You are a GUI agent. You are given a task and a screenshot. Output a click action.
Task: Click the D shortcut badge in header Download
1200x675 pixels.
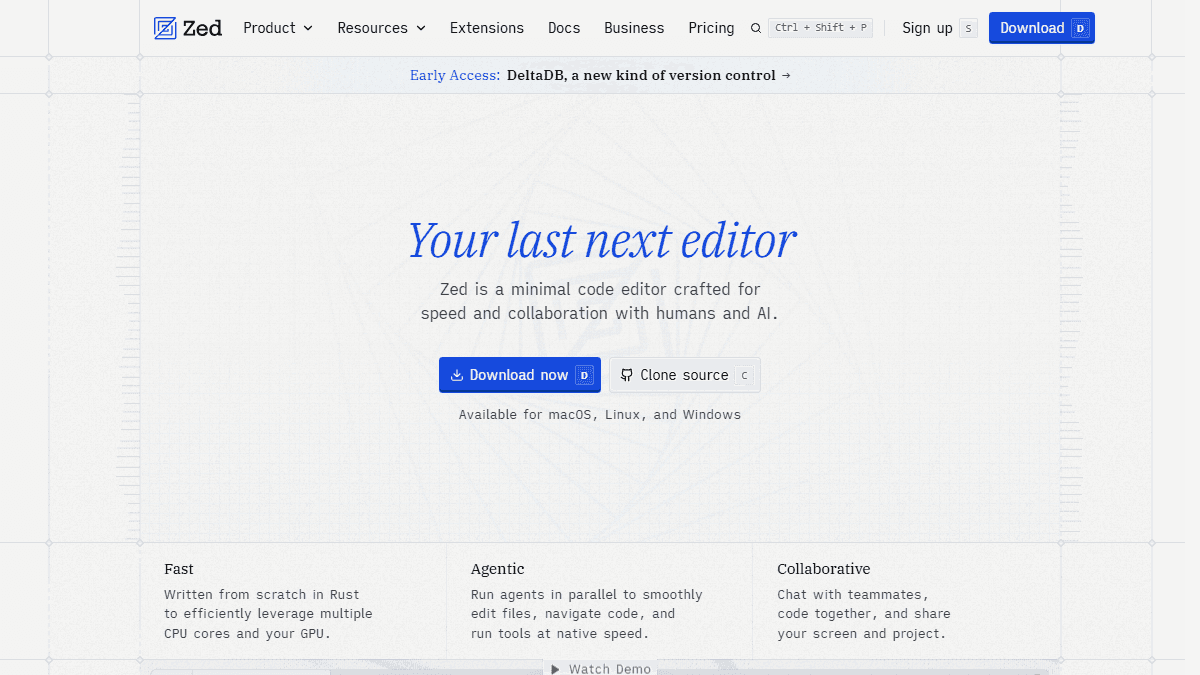pos(1079,28)
